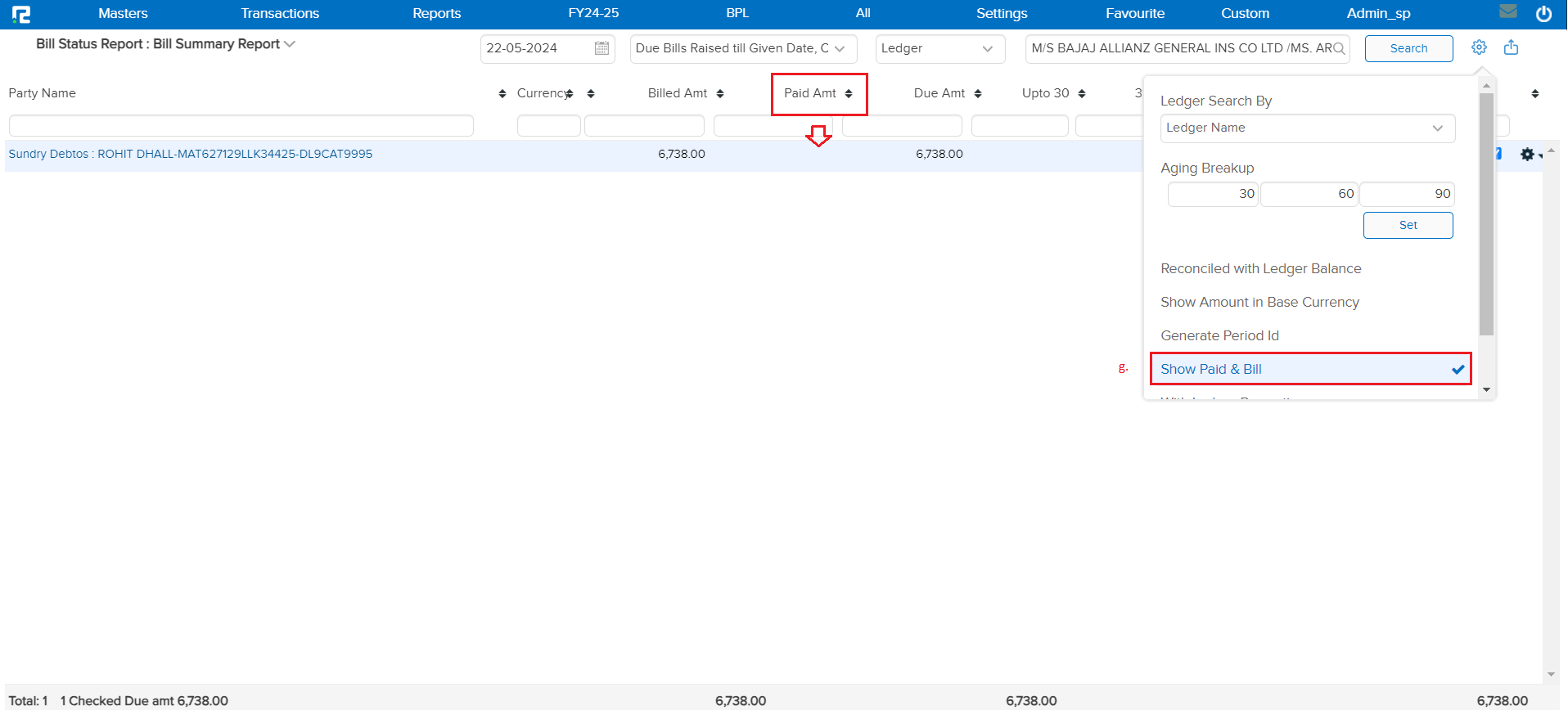Open the Due Bills Raised filter dropdown
This screenshot has width=1568, height=710.
click(x=742, y=48)
